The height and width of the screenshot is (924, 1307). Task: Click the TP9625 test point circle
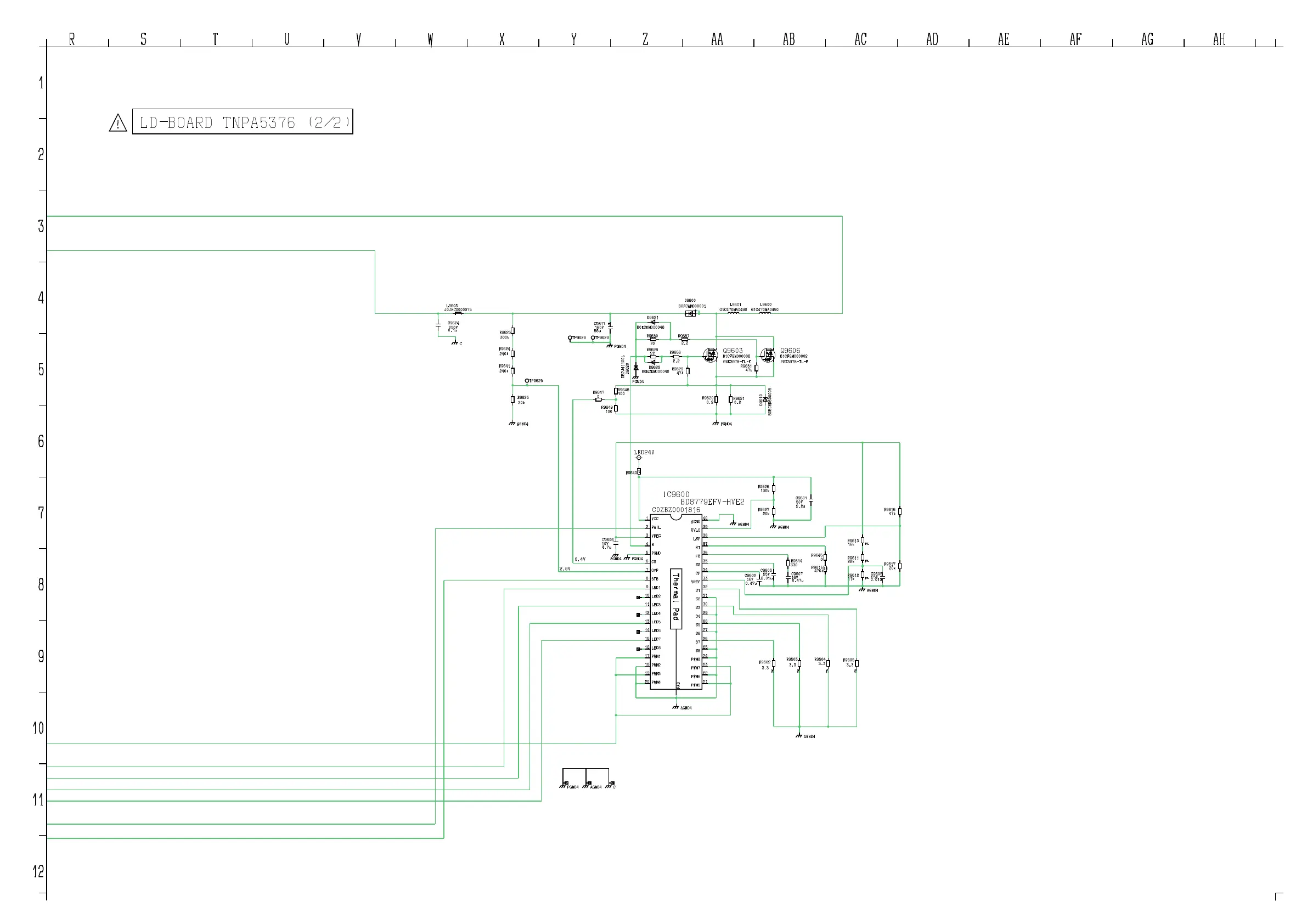tap(527, 381)
